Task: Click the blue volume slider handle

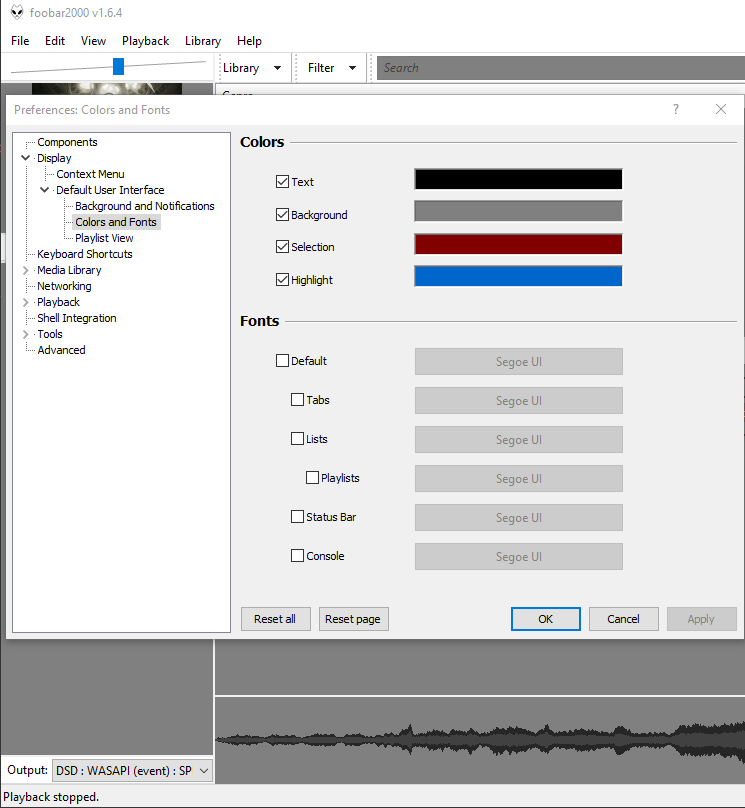Action: point(118,66)
